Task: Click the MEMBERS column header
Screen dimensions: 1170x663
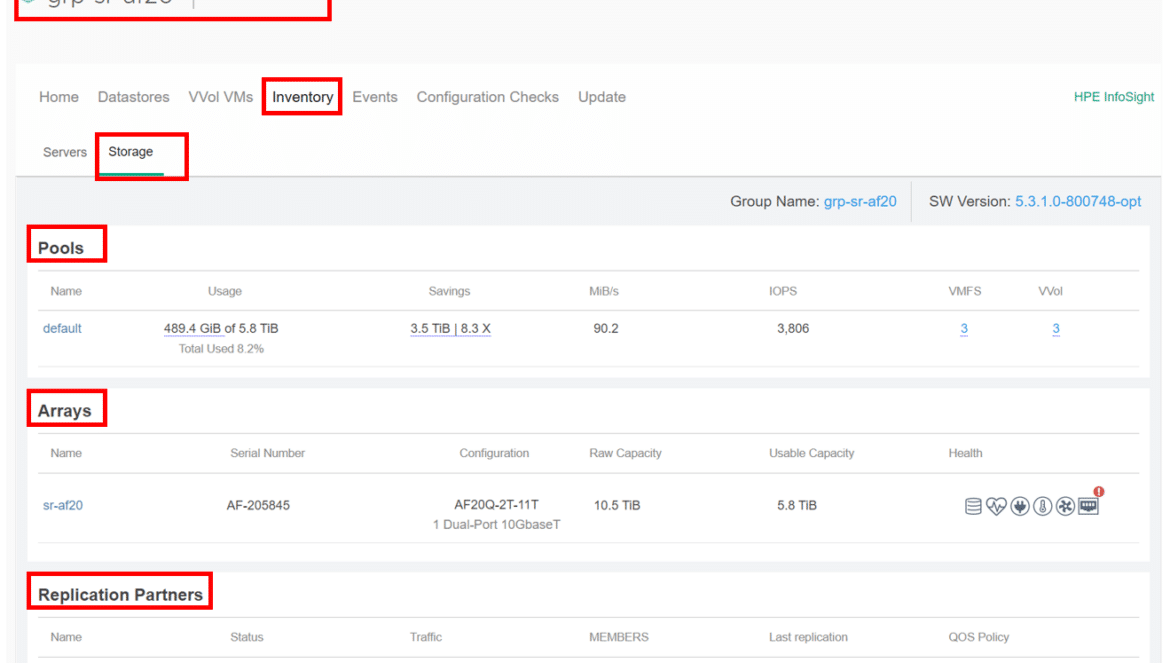Action: [619, 637]
